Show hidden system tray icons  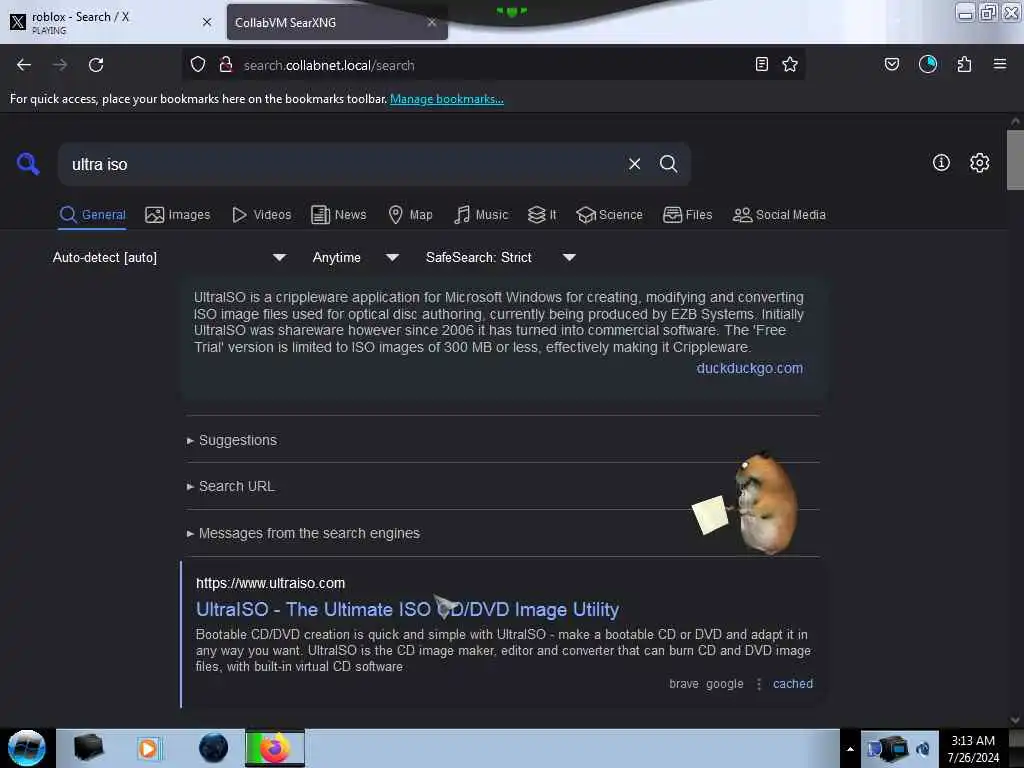pos(850,749)
